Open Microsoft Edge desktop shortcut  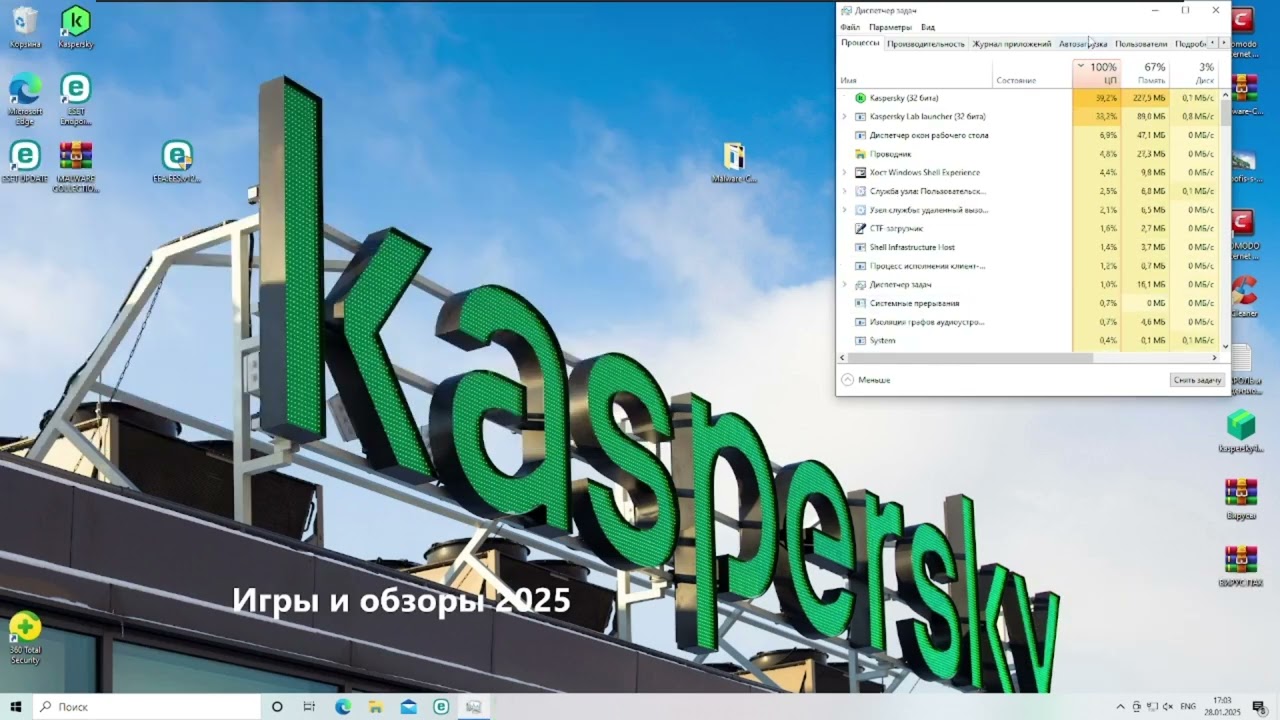point(25,99)
